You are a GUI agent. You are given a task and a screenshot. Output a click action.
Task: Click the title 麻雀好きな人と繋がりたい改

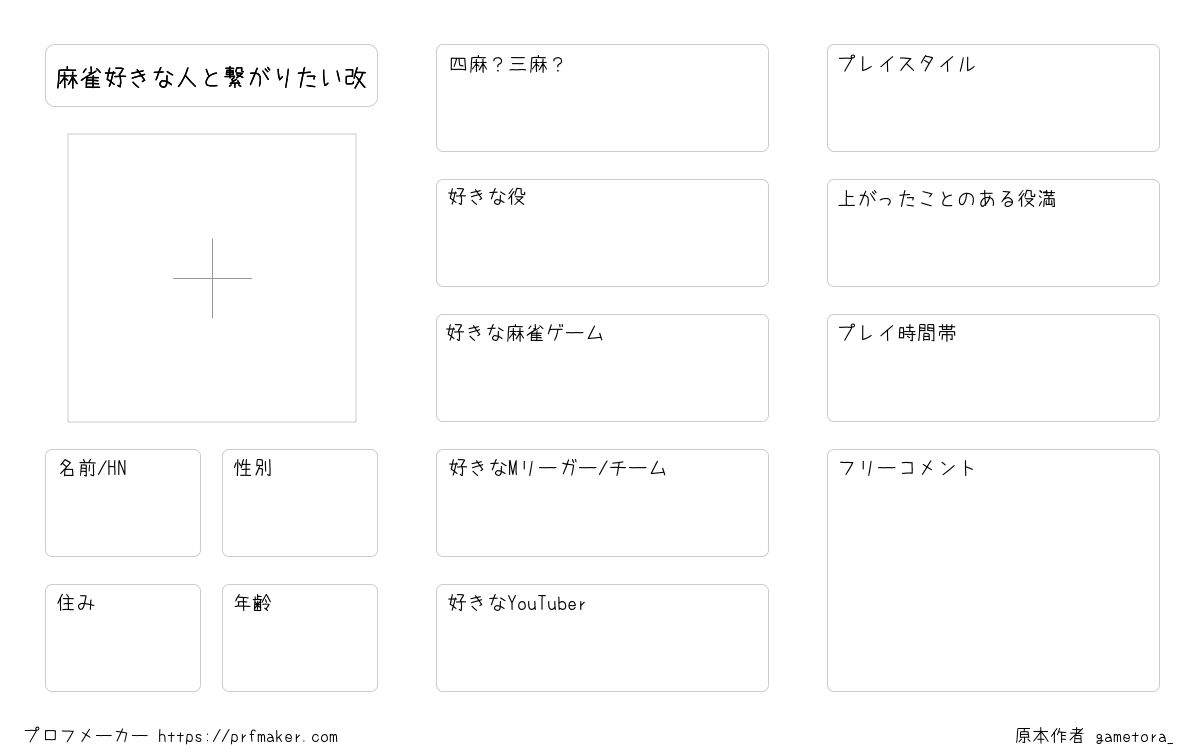211,76
